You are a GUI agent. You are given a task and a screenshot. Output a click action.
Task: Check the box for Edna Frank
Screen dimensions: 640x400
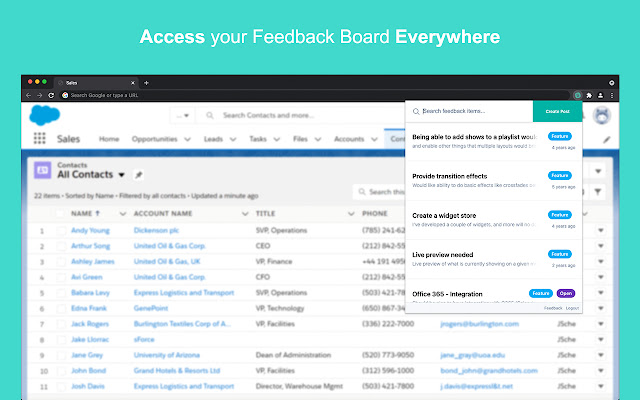[x=61, y=309]
